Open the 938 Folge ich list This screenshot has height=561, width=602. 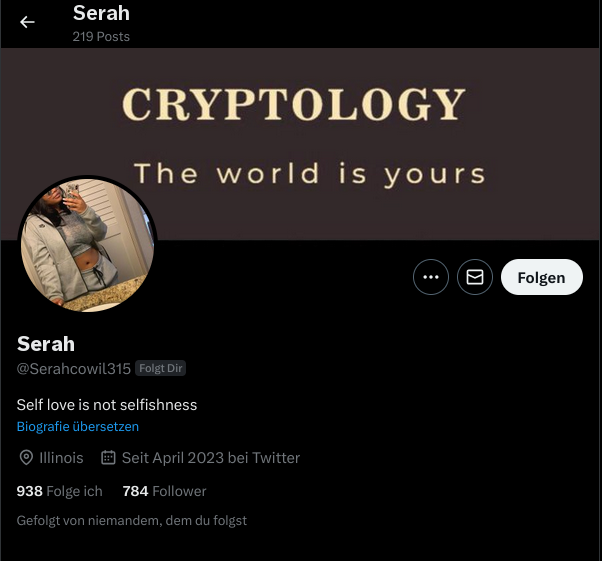coord(60,491)
